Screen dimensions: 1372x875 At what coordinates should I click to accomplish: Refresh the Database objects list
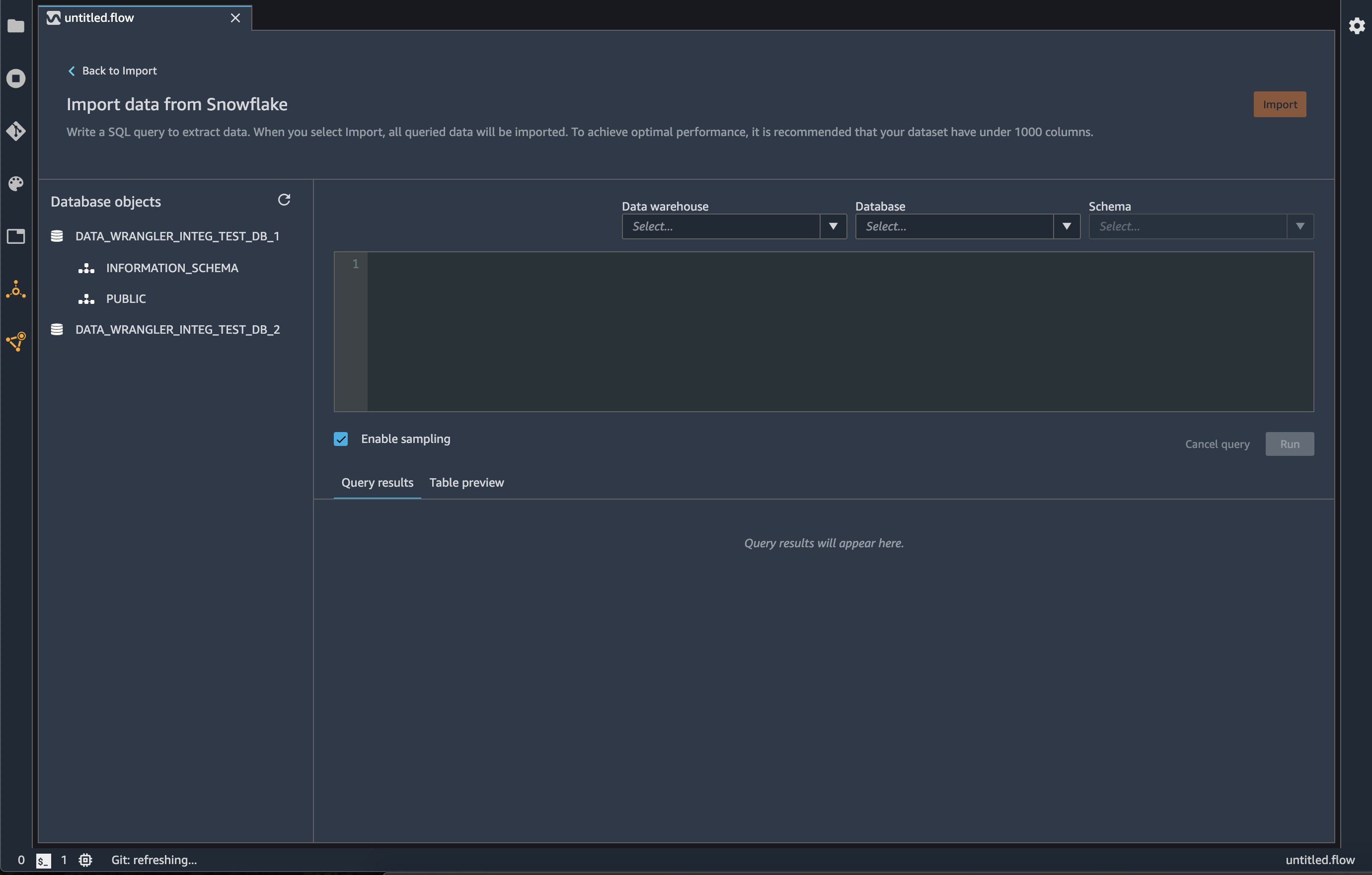tap(284, 200)
